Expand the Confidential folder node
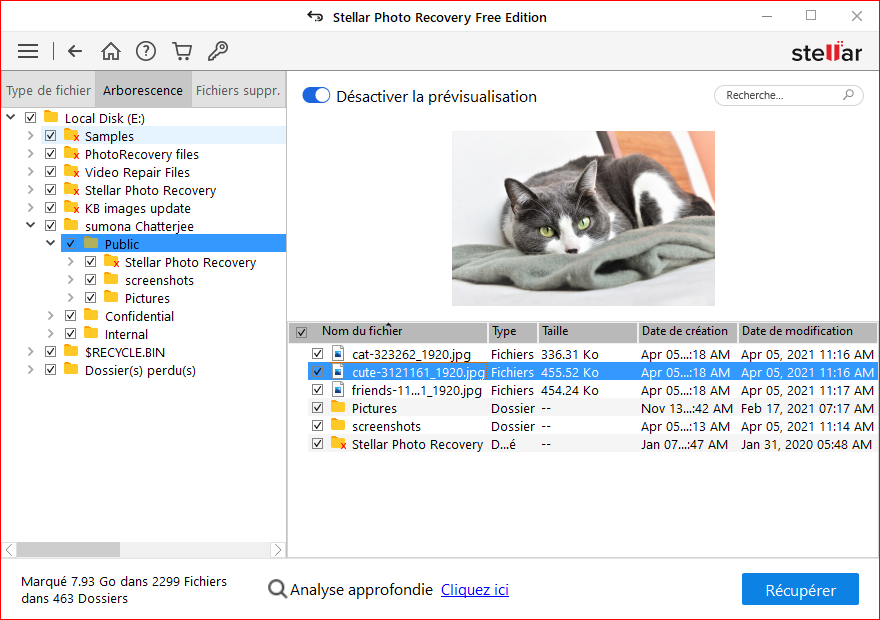 [51, 315]
